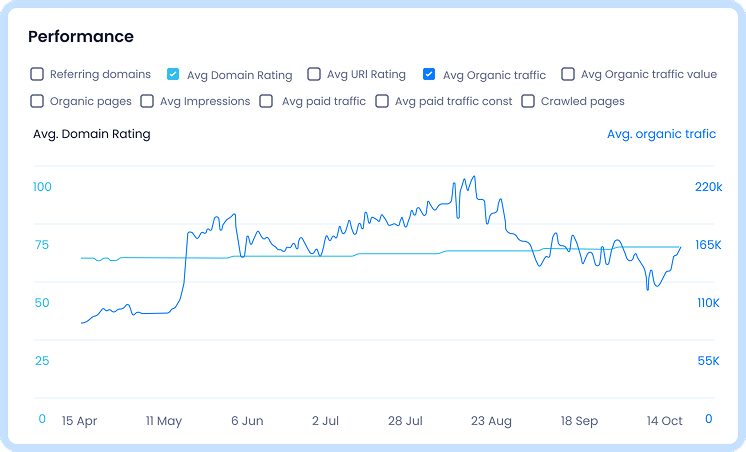Enable the Referring domains checkbox
Screen dimensions: 746x452
(37, 74)
